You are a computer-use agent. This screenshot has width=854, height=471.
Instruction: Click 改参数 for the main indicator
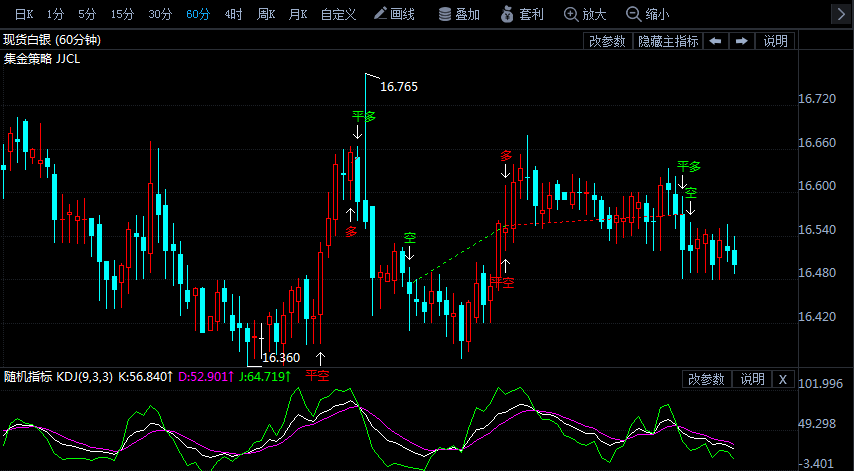[x=607, y=41]
